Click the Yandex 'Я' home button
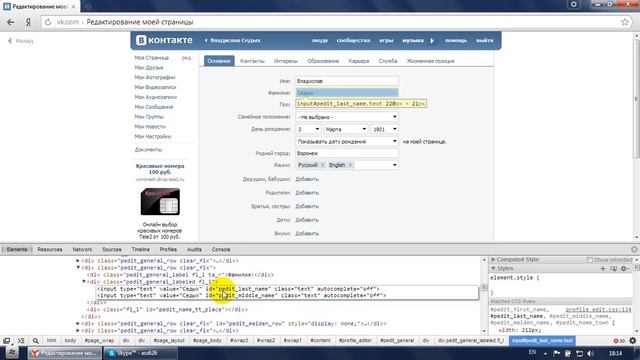 (28, 22)
